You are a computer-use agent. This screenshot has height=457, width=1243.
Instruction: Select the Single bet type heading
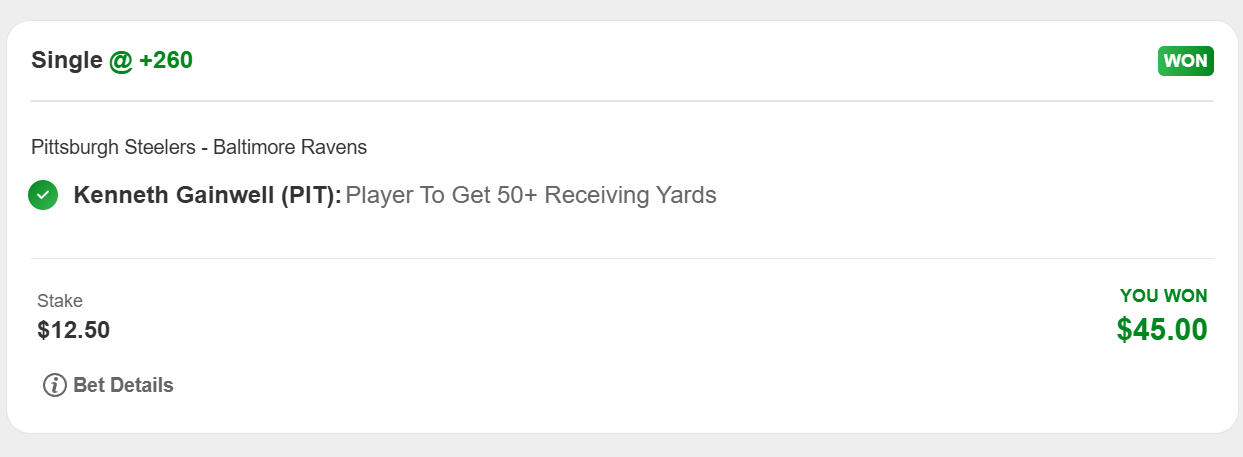[66, 61]
